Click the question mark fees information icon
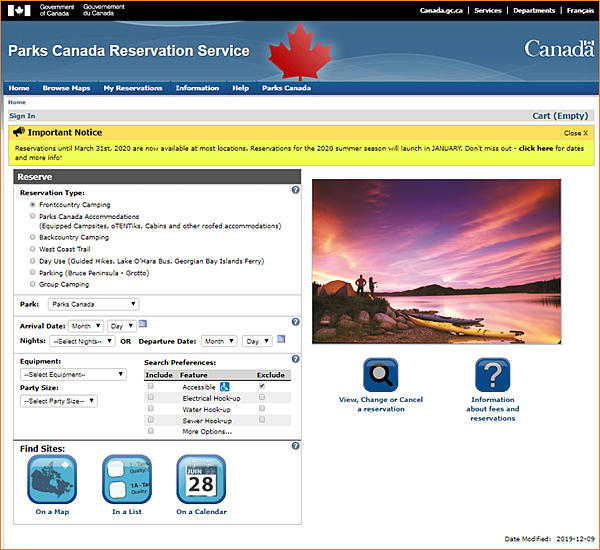 (492, 375)
